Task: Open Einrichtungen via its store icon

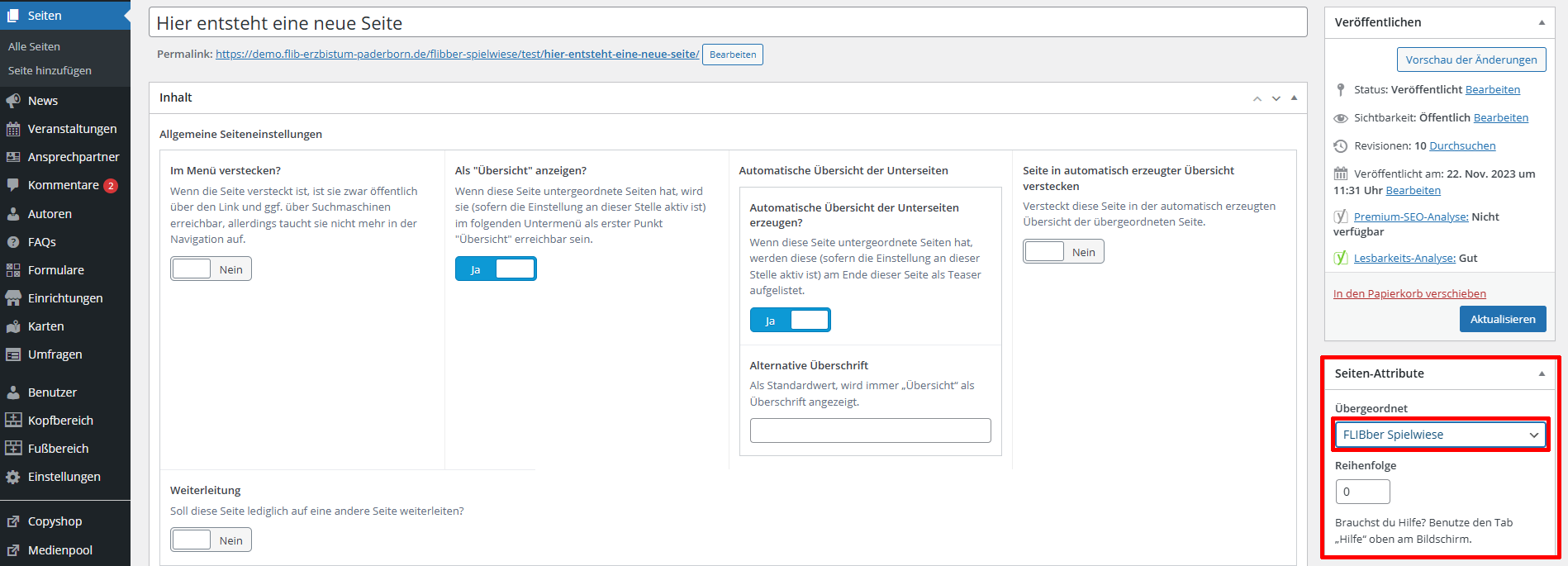Action: (x=13, y=298)
